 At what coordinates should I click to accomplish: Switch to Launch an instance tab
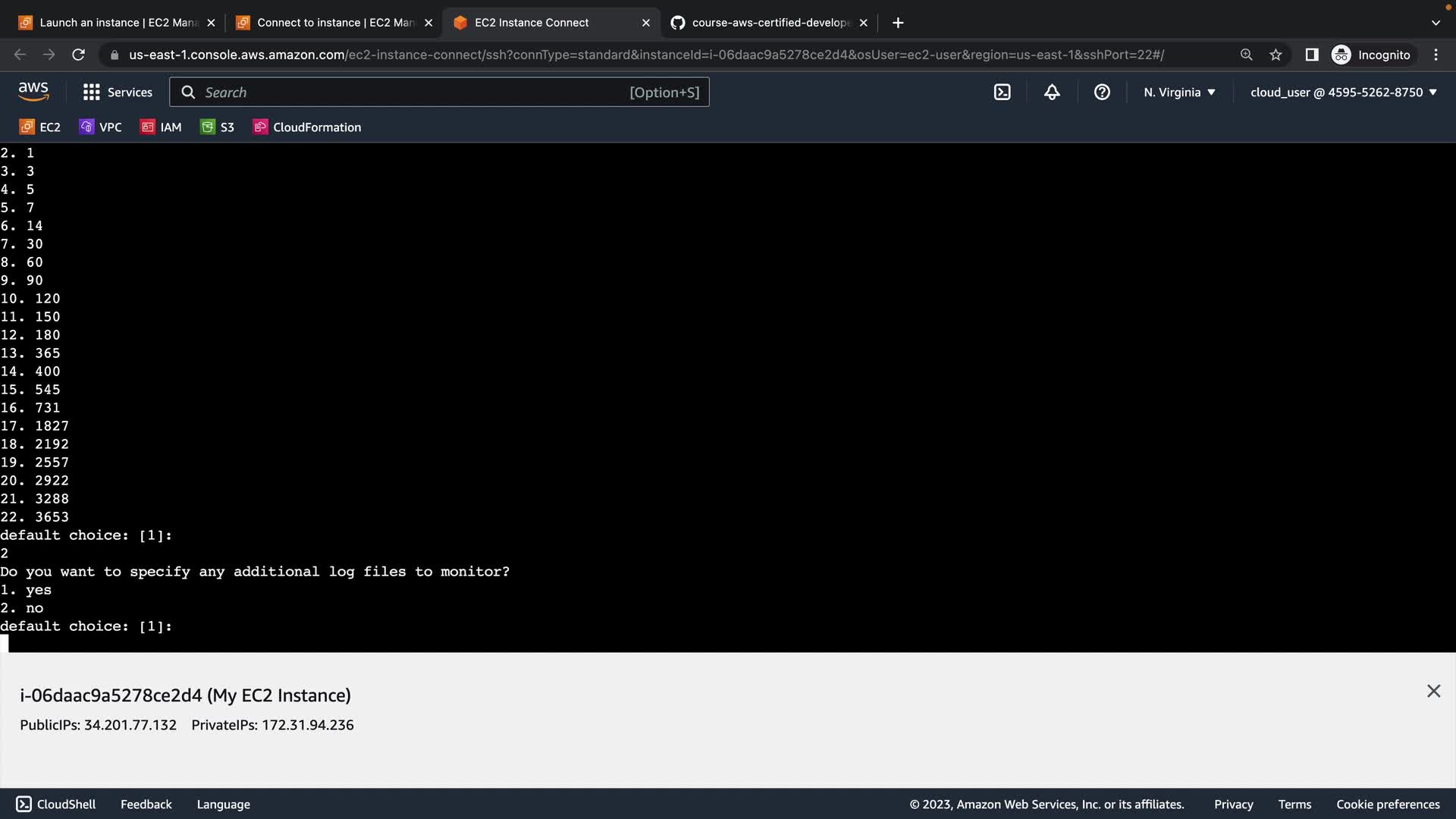(x=118, y=23)
